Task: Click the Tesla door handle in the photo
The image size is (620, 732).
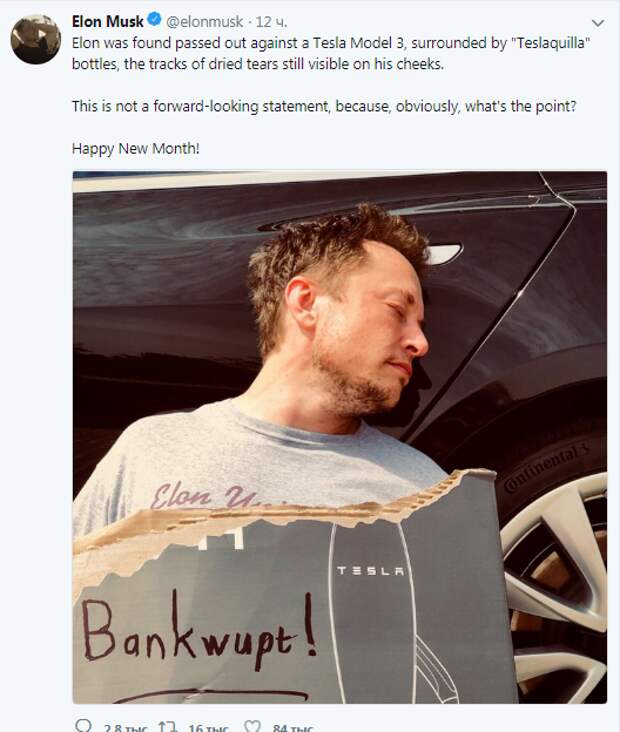Action: click(444, 254)
